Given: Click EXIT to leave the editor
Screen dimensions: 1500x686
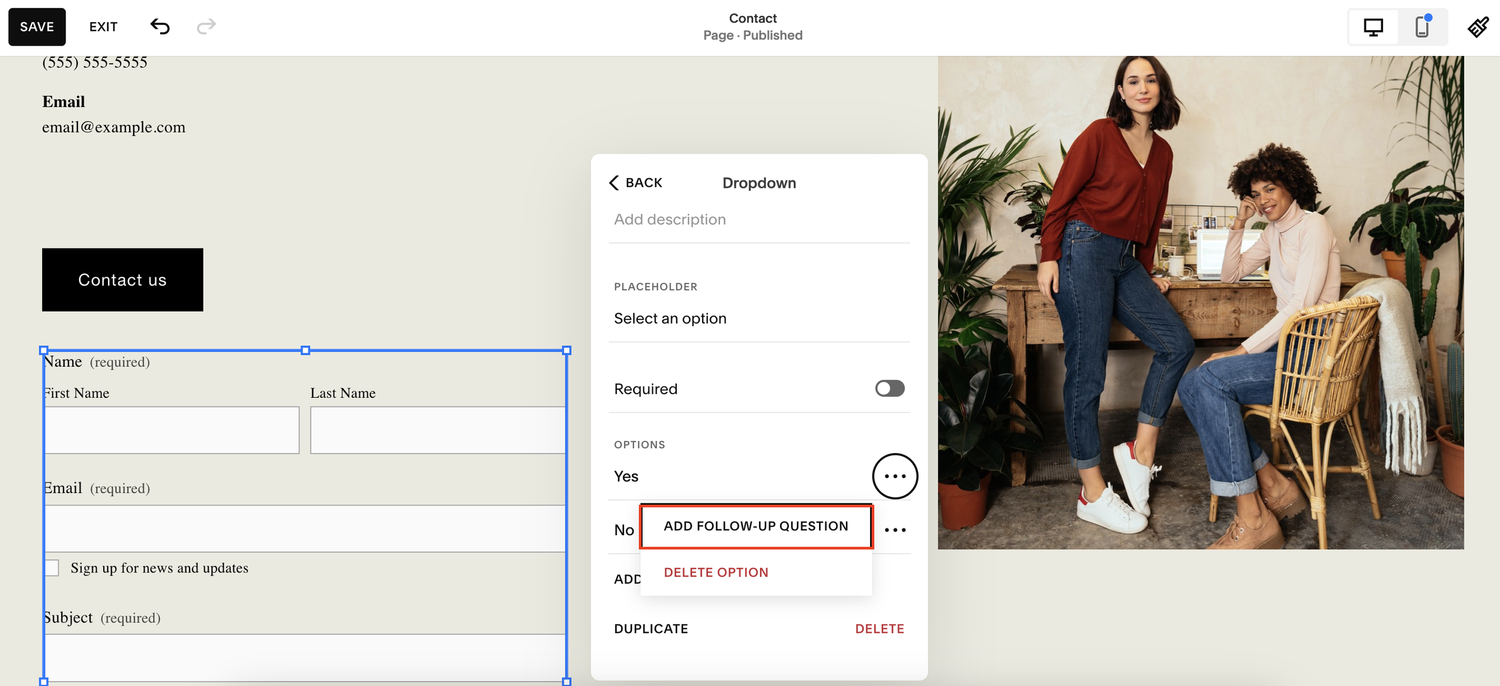Looking at the screenshot, I should click(x=103, y=27).
